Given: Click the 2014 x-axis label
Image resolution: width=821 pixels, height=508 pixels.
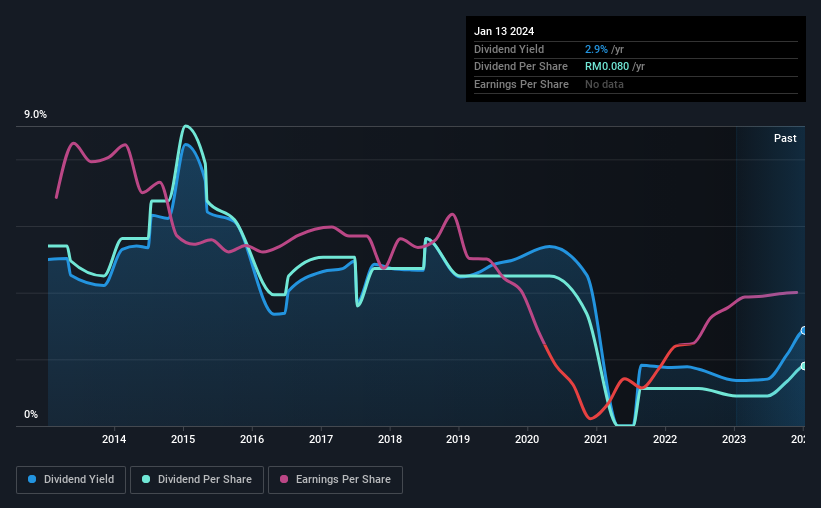Looking at the screenshot, I should [114, 439].
